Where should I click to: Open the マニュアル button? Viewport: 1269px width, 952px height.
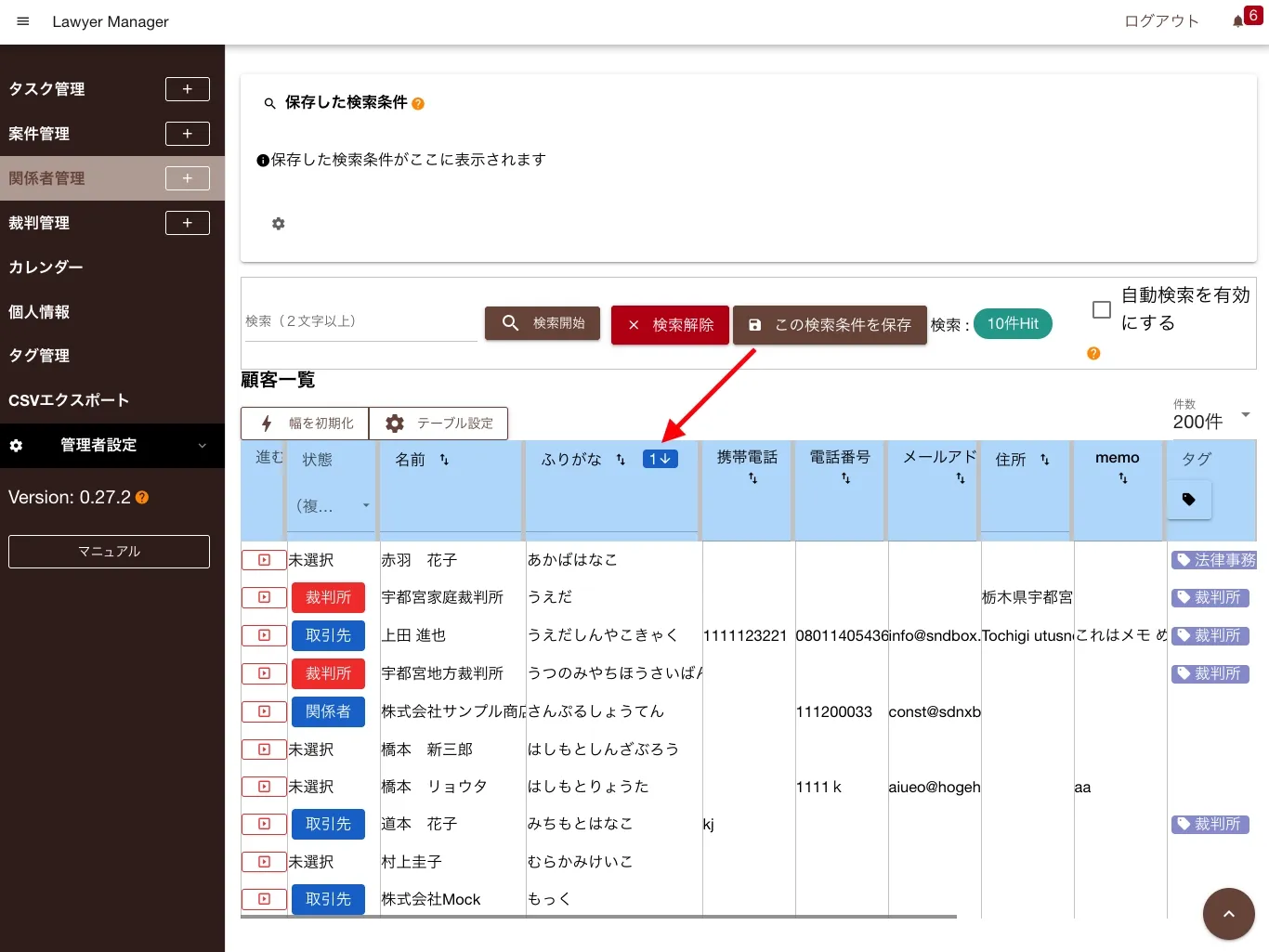[x=109, y=552]
